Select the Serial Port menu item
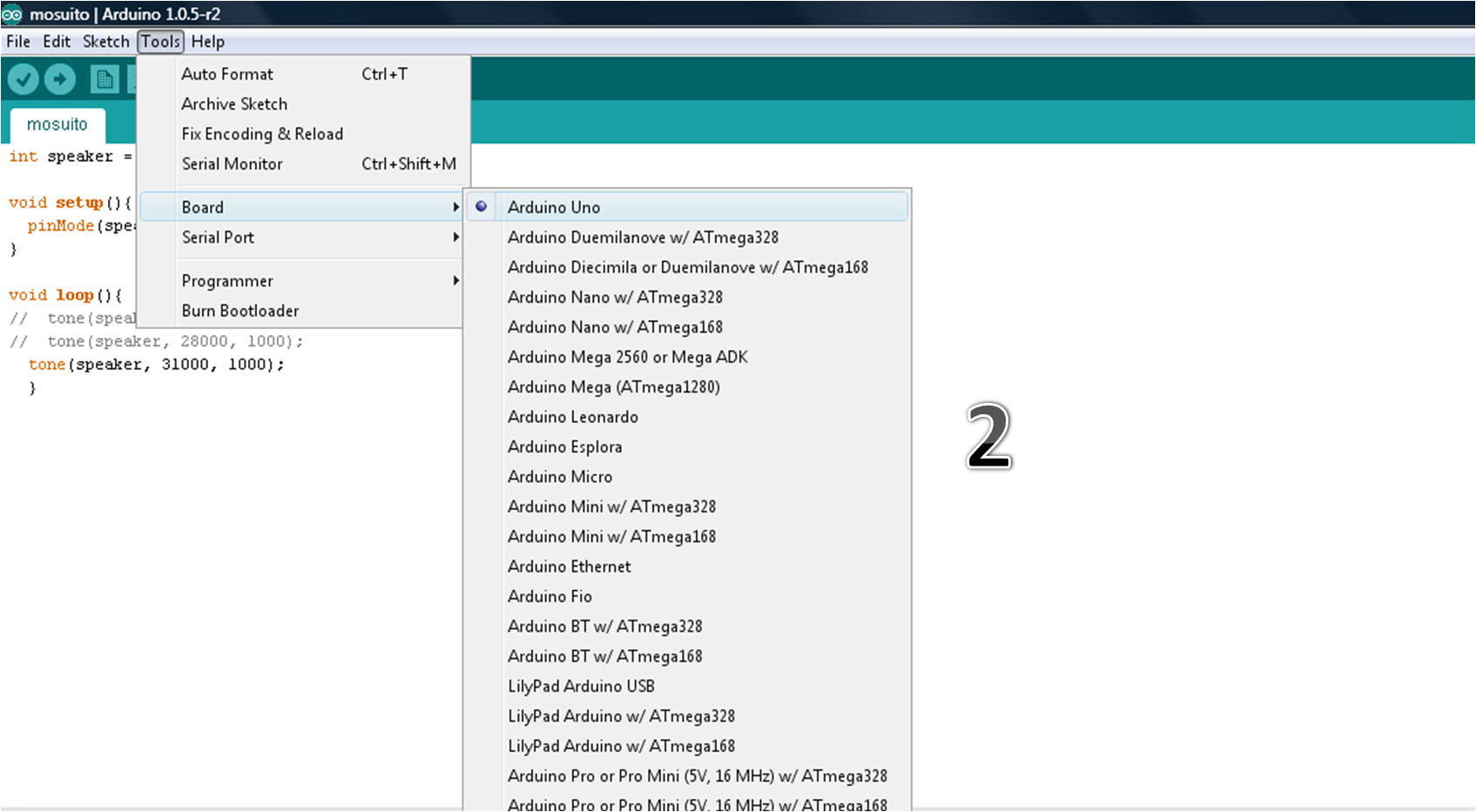Image resolution: width=1476 pixels, height=812 pixels. (x=301, y=237)
